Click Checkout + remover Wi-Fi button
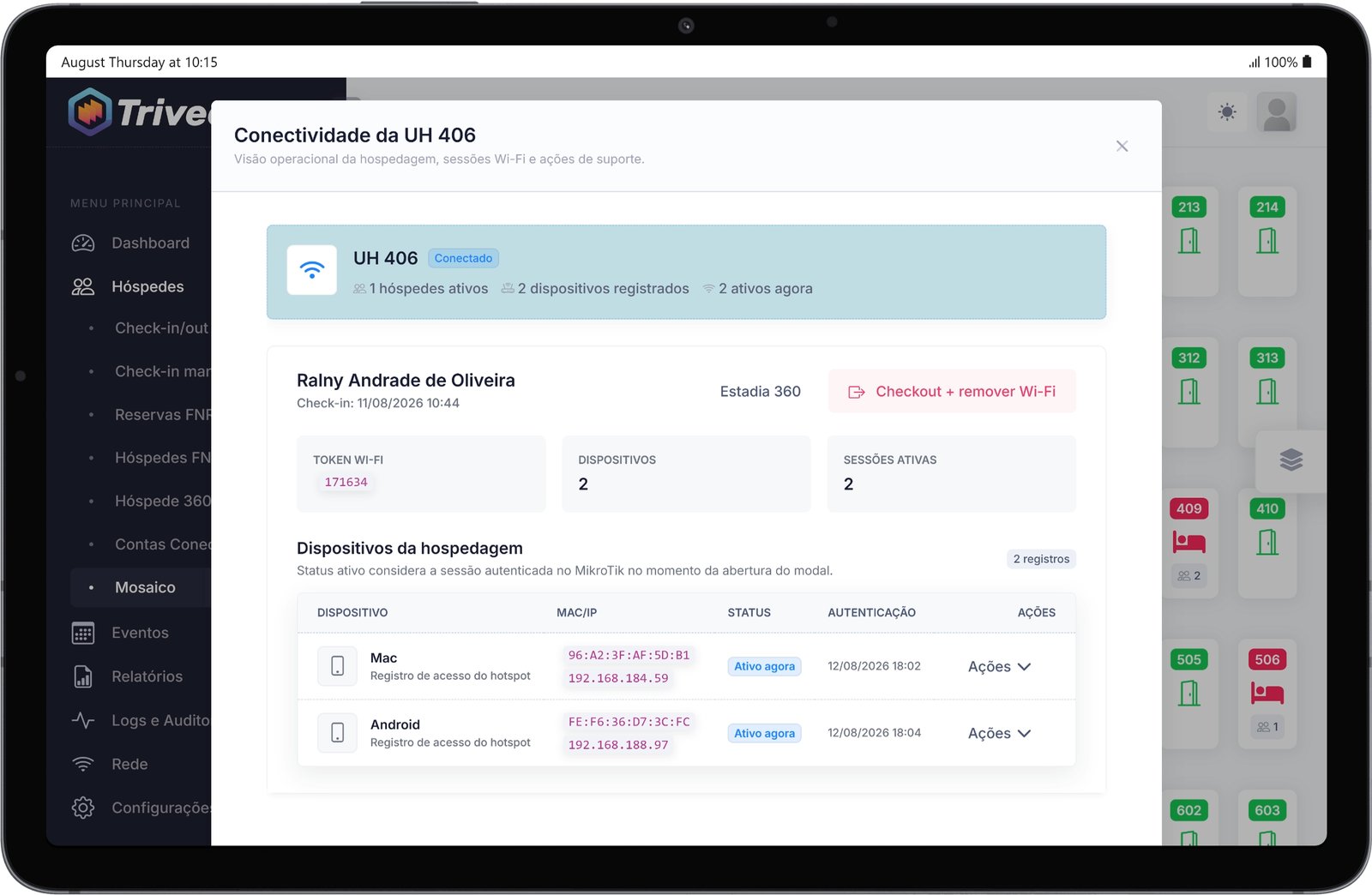This screenshot has width=1372, height=895. [952, 392]
